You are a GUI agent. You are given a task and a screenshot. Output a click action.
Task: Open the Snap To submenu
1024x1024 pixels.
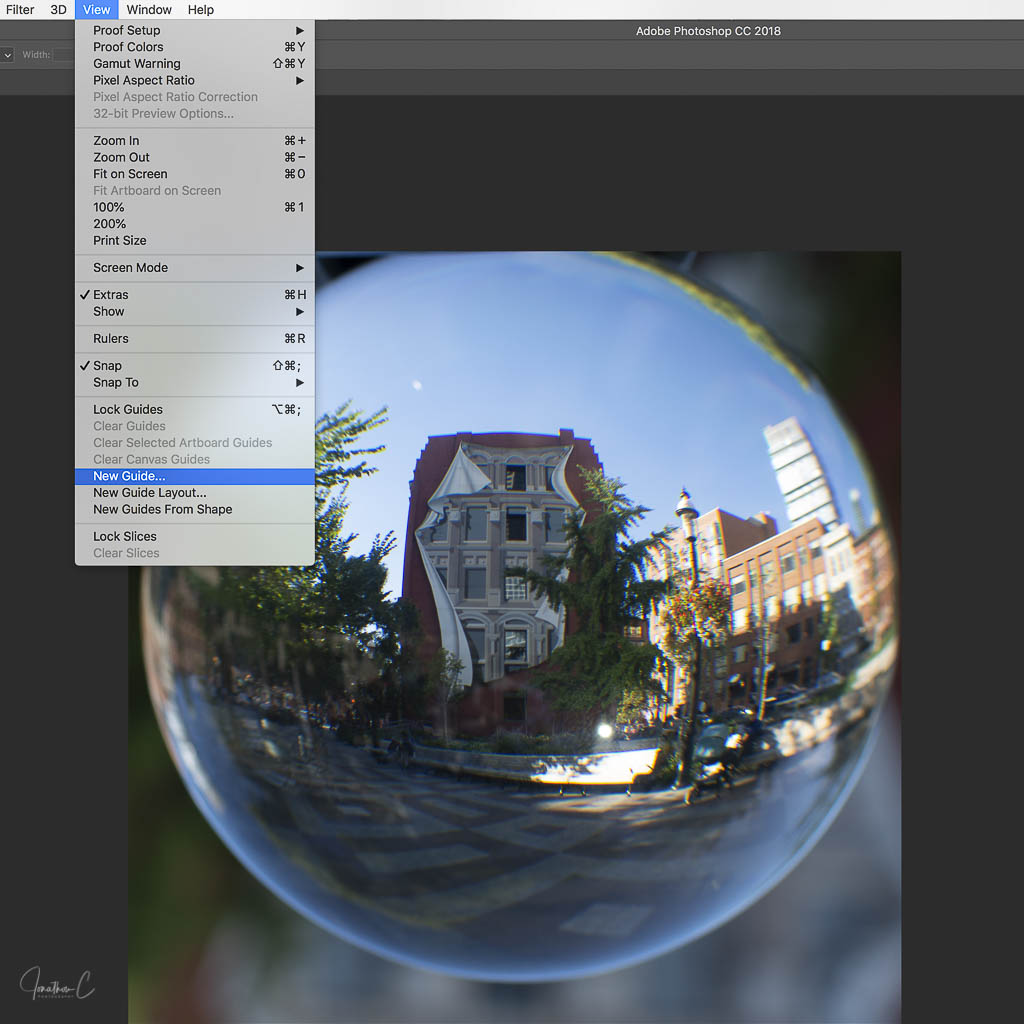(x=116, y=383)
